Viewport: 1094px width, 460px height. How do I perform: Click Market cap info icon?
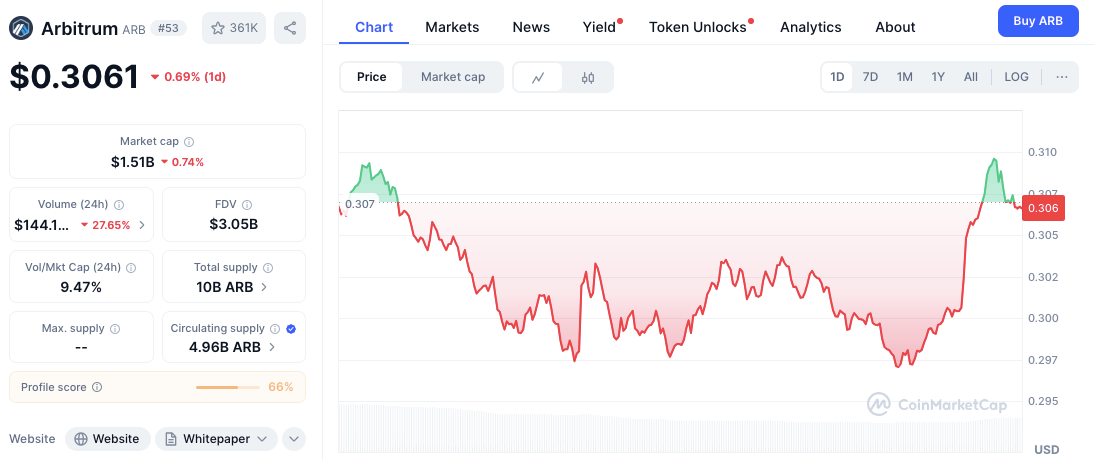point(189,142)
